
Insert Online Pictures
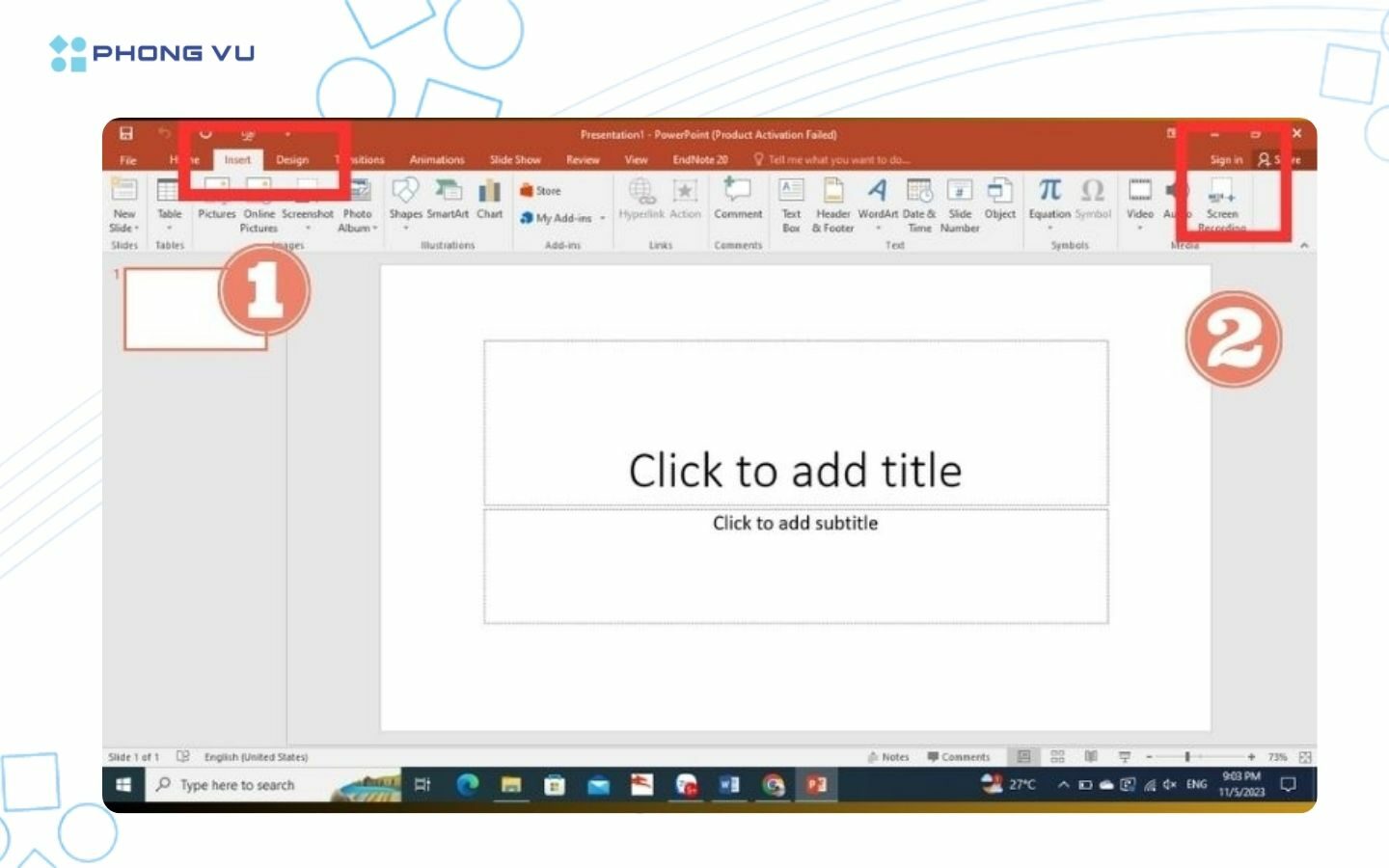click(259, 206)
